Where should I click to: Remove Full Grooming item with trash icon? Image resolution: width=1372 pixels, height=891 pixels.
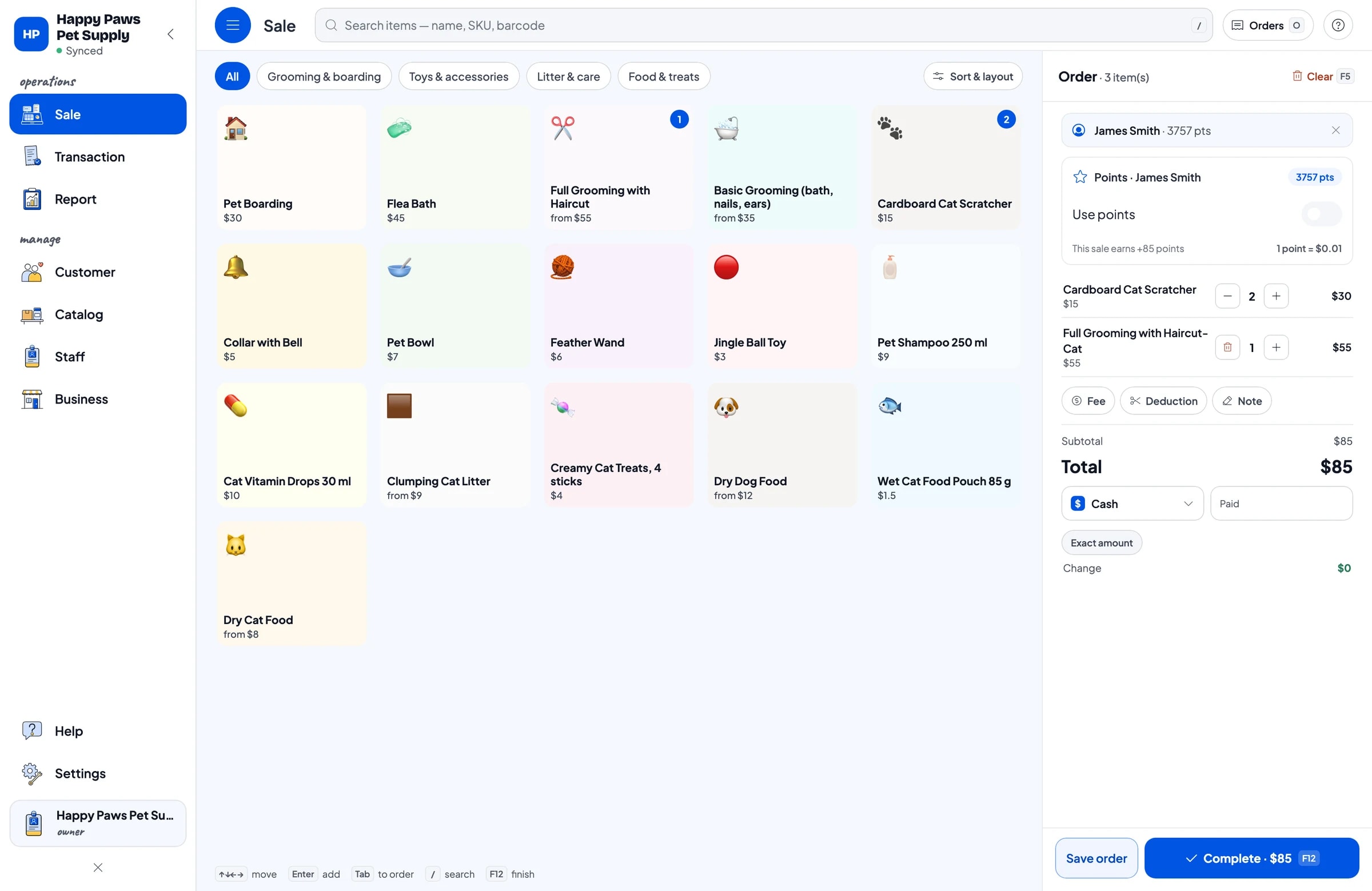click(1227, 347)
